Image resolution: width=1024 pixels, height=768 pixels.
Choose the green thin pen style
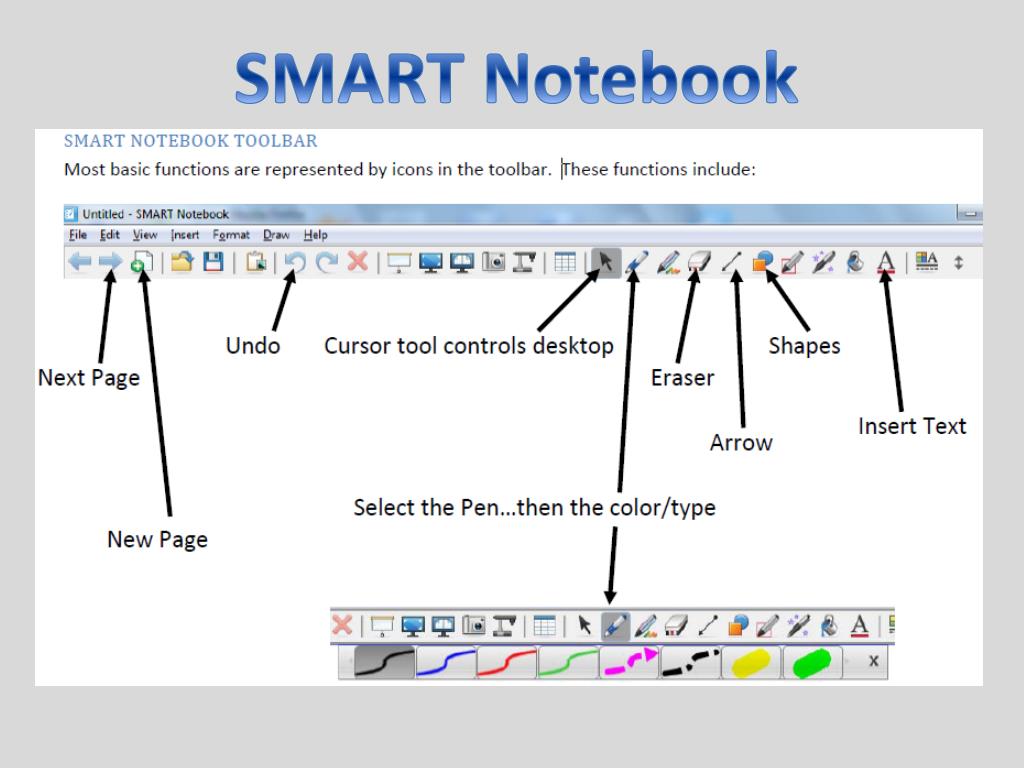click(568, 662)
